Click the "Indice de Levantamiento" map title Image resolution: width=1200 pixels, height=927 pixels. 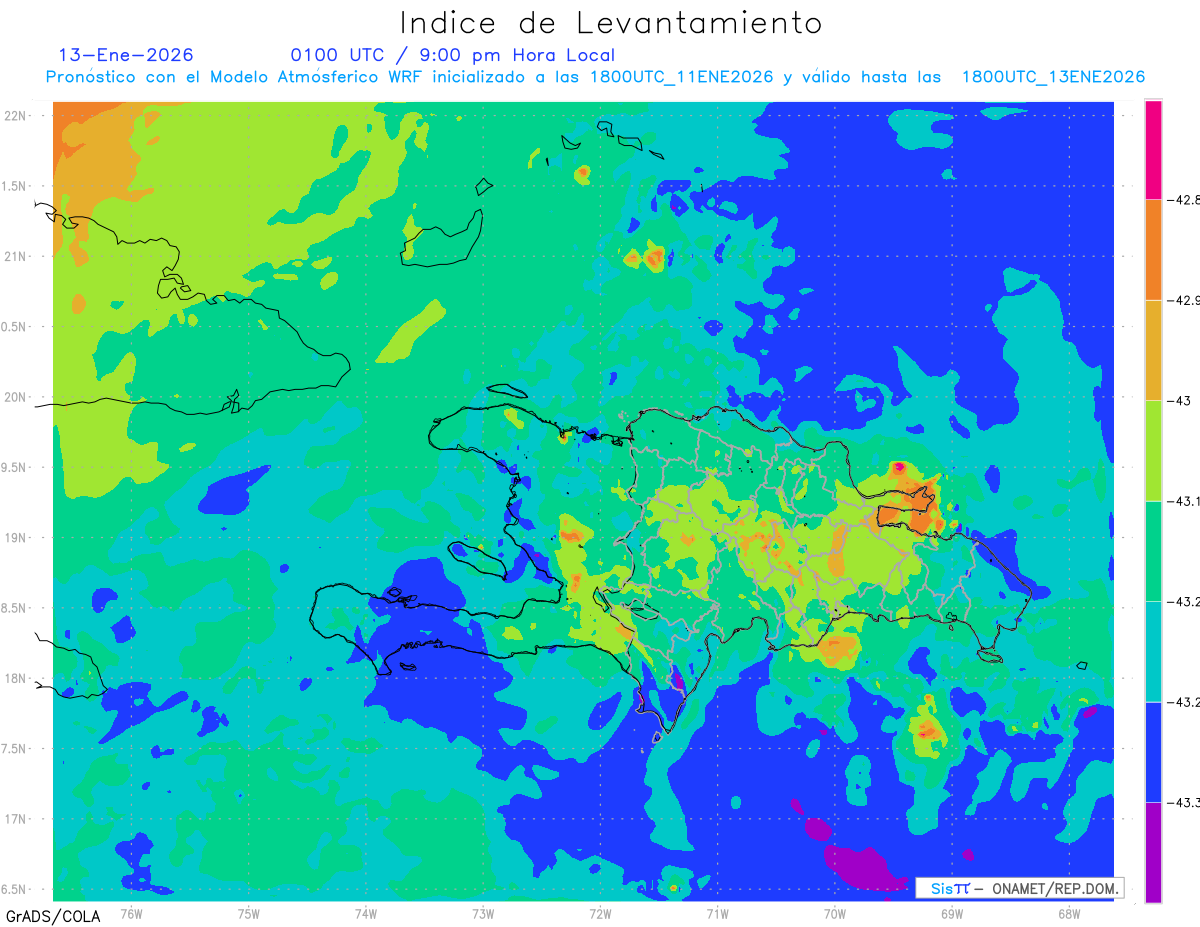(611, 23)
